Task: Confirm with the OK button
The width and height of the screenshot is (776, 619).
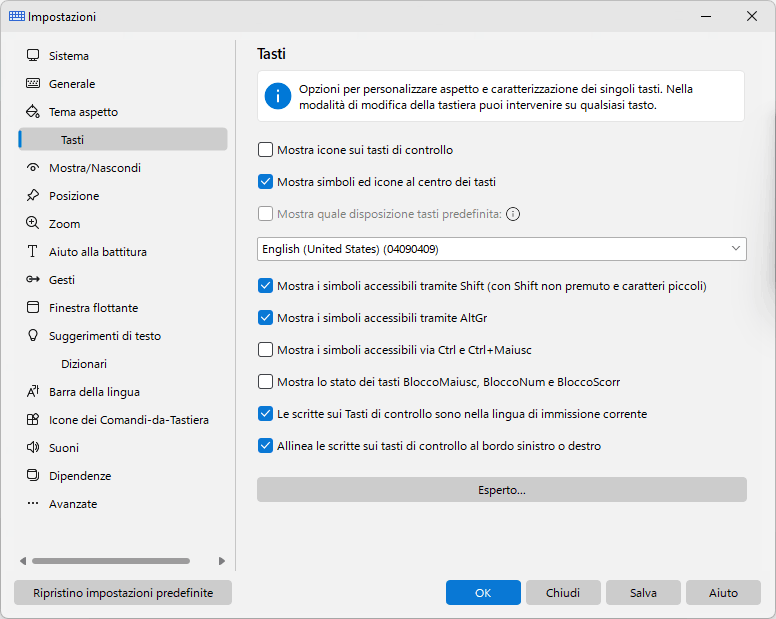Action: (483, 592)
